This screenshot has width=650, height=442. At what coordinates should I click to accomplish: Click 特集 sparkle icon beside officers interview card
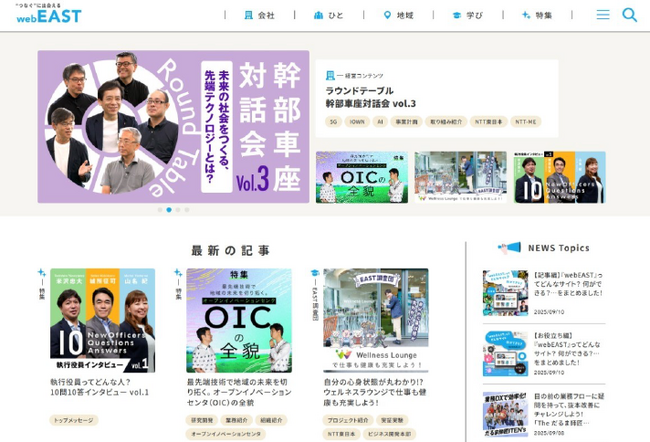coord(41,273)
